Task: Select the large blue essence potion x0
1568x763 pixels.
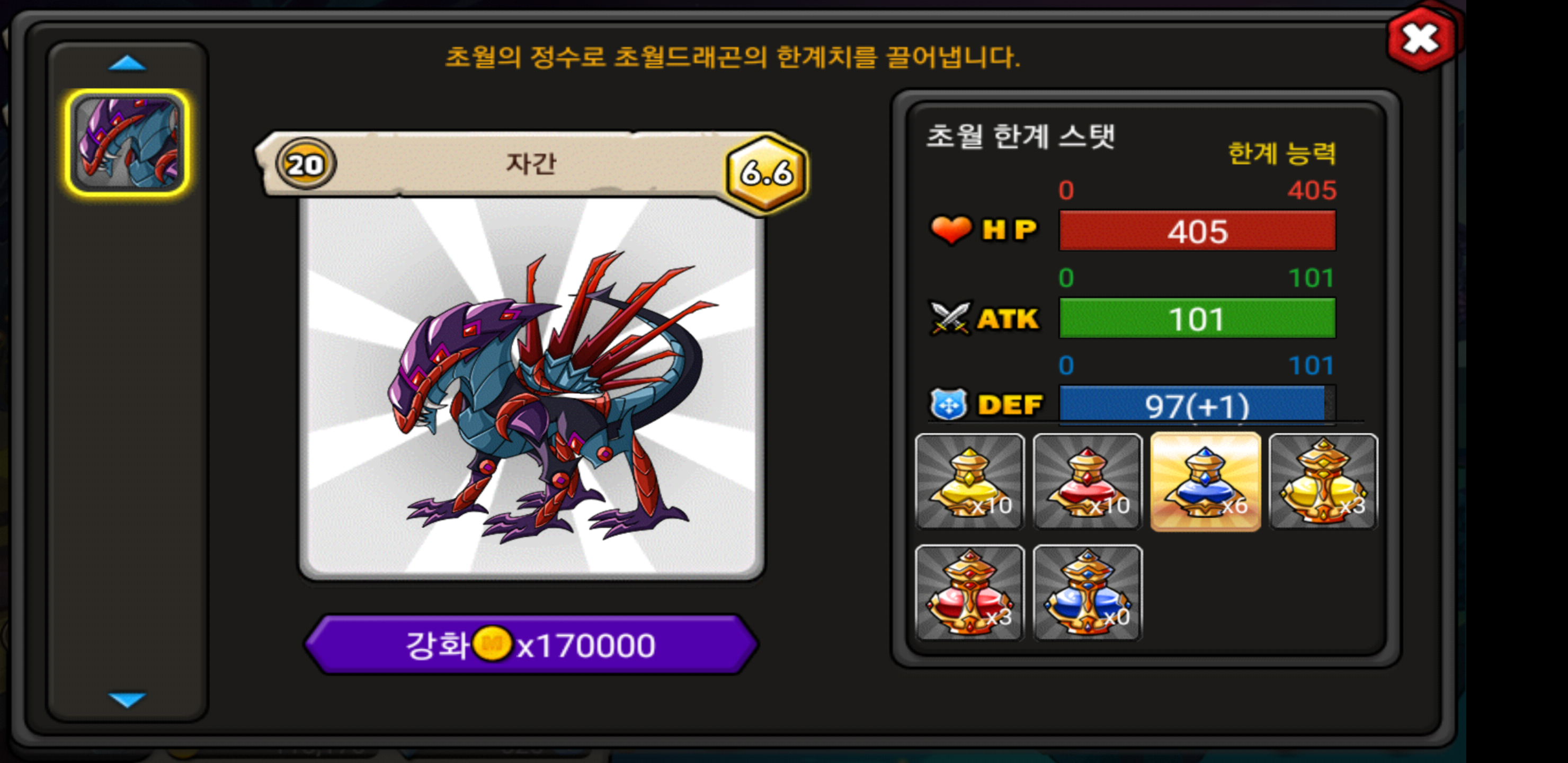Action: pyautogui.click(x=1087, y=593)
